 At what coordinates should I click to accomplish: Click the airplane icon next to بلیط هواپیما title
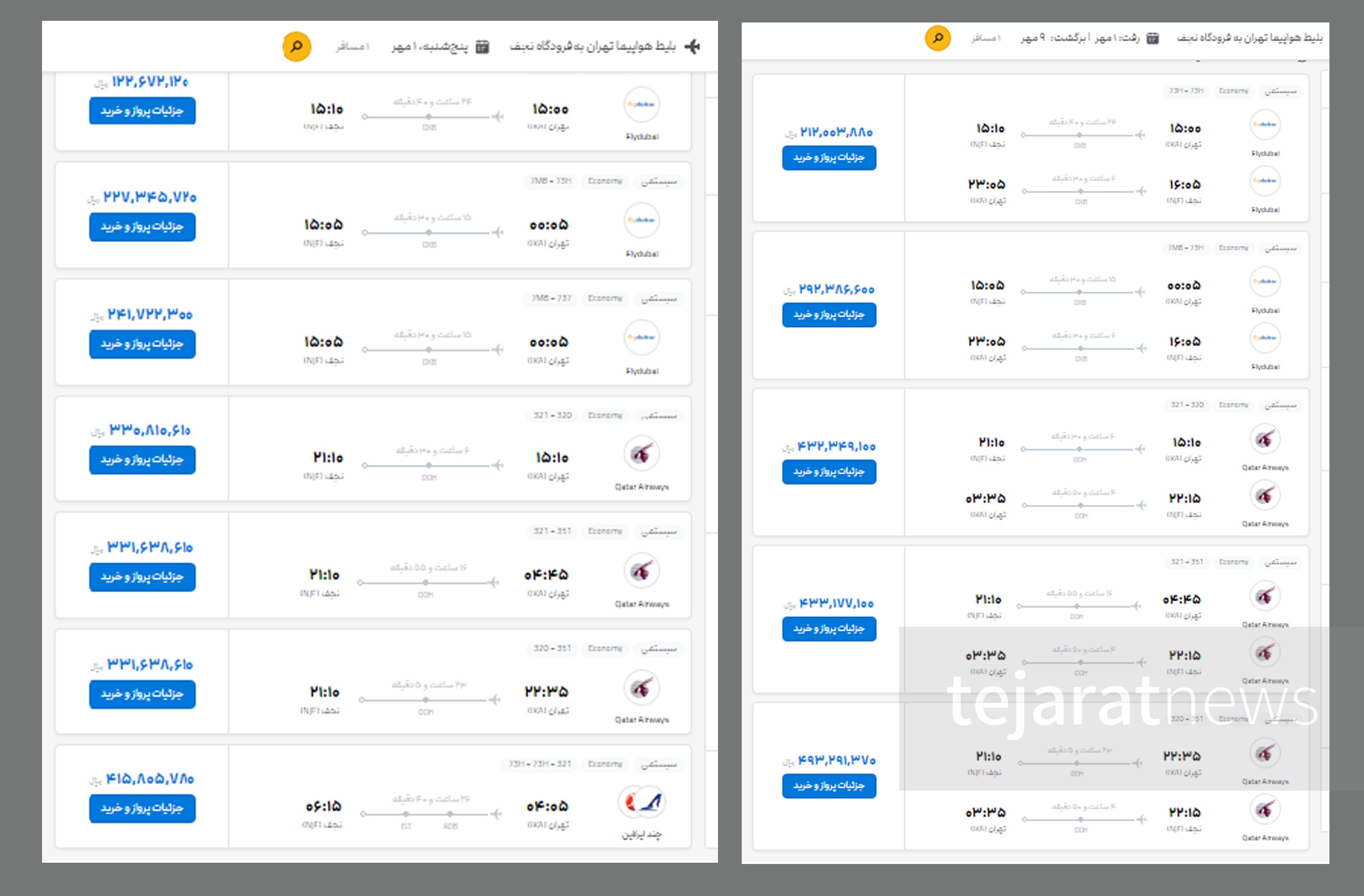click(692, 47)
